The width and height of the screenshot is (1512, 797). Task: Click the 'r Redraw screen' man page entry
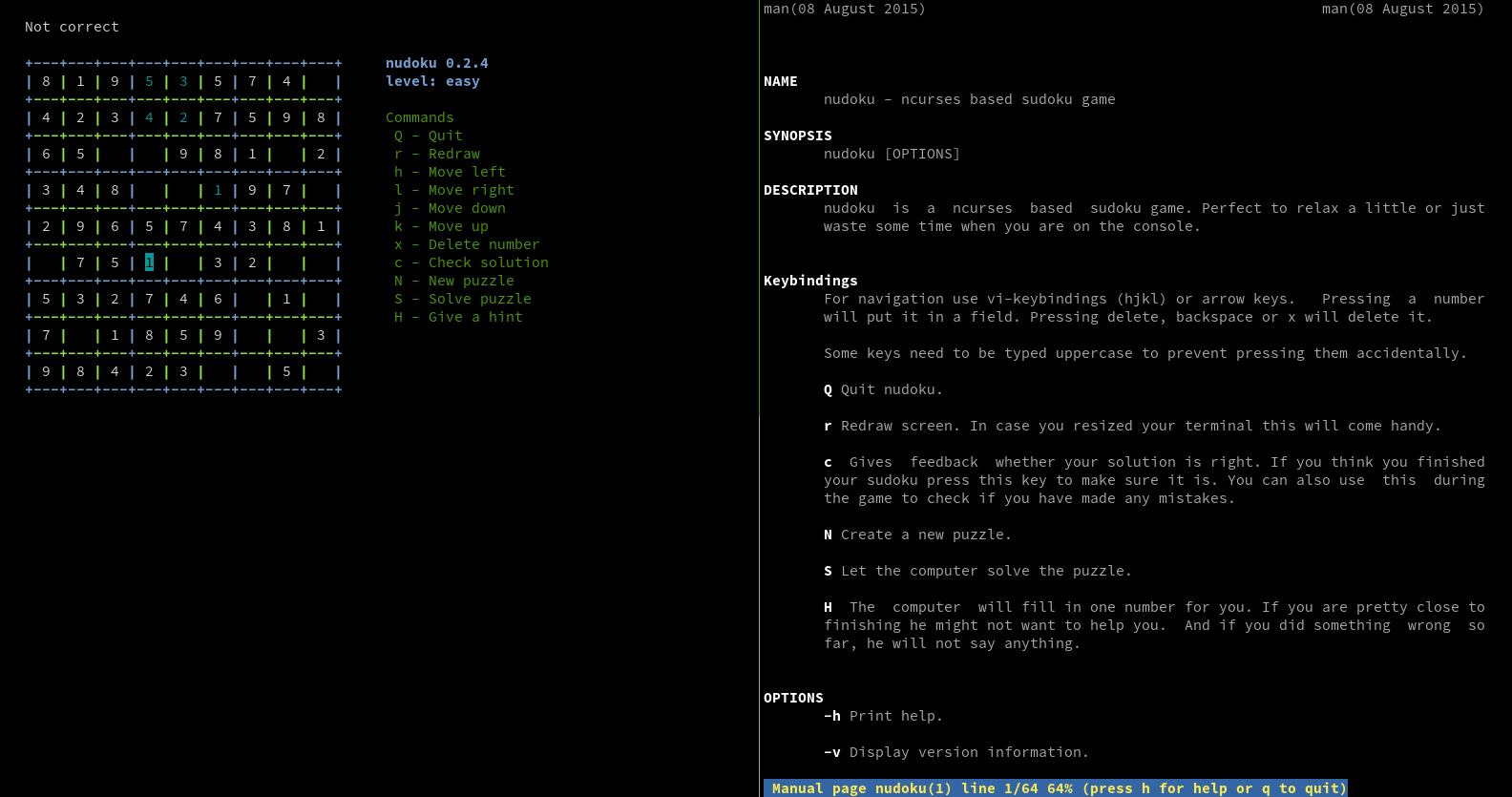(1133, 426)
